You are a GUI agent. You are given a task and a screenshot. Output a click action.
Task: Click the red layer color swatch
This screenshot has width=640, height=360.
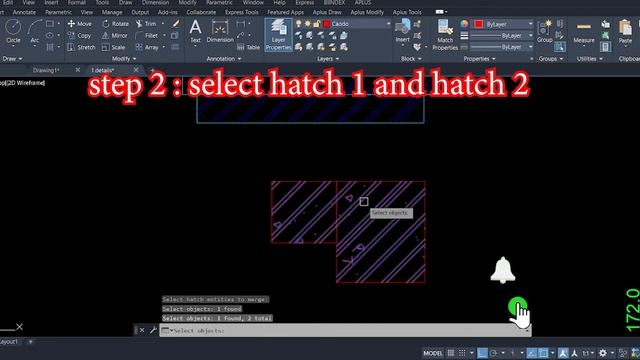click(x=327, y=24)
